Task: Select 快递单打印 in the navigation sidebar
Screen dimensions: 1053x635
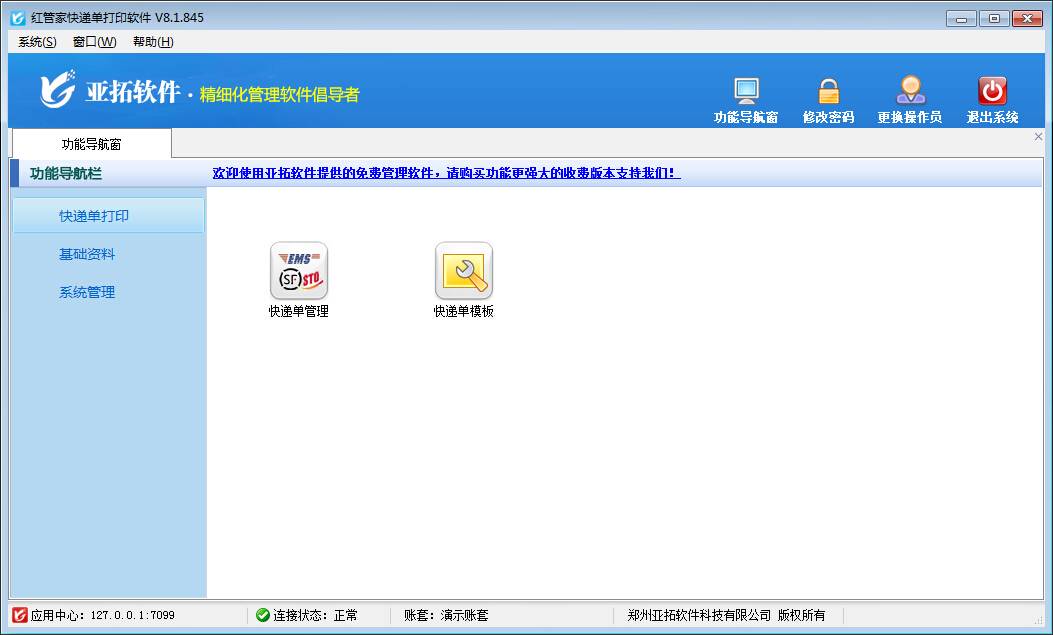Action: 94,216
